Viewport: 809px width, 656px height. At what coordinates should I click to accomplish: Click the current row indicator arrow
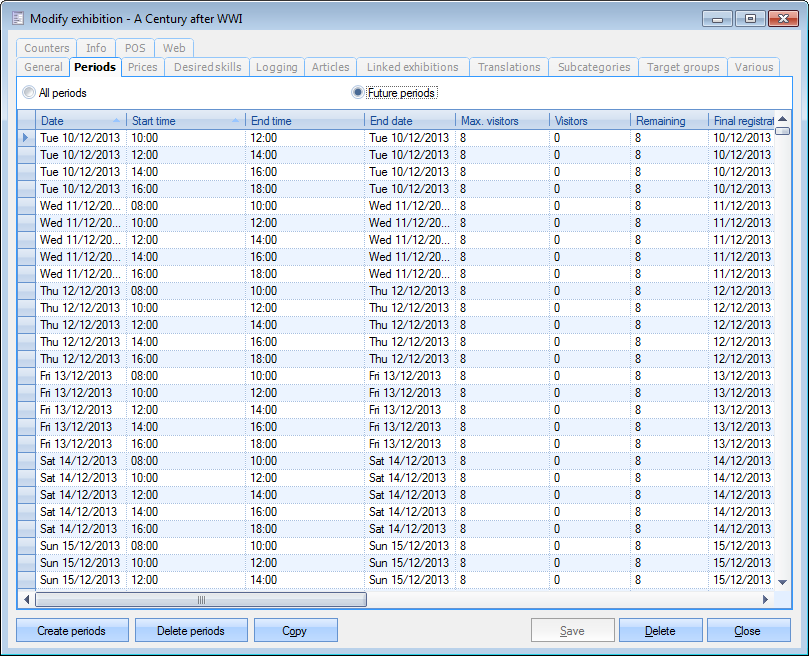tap(26, 138)
